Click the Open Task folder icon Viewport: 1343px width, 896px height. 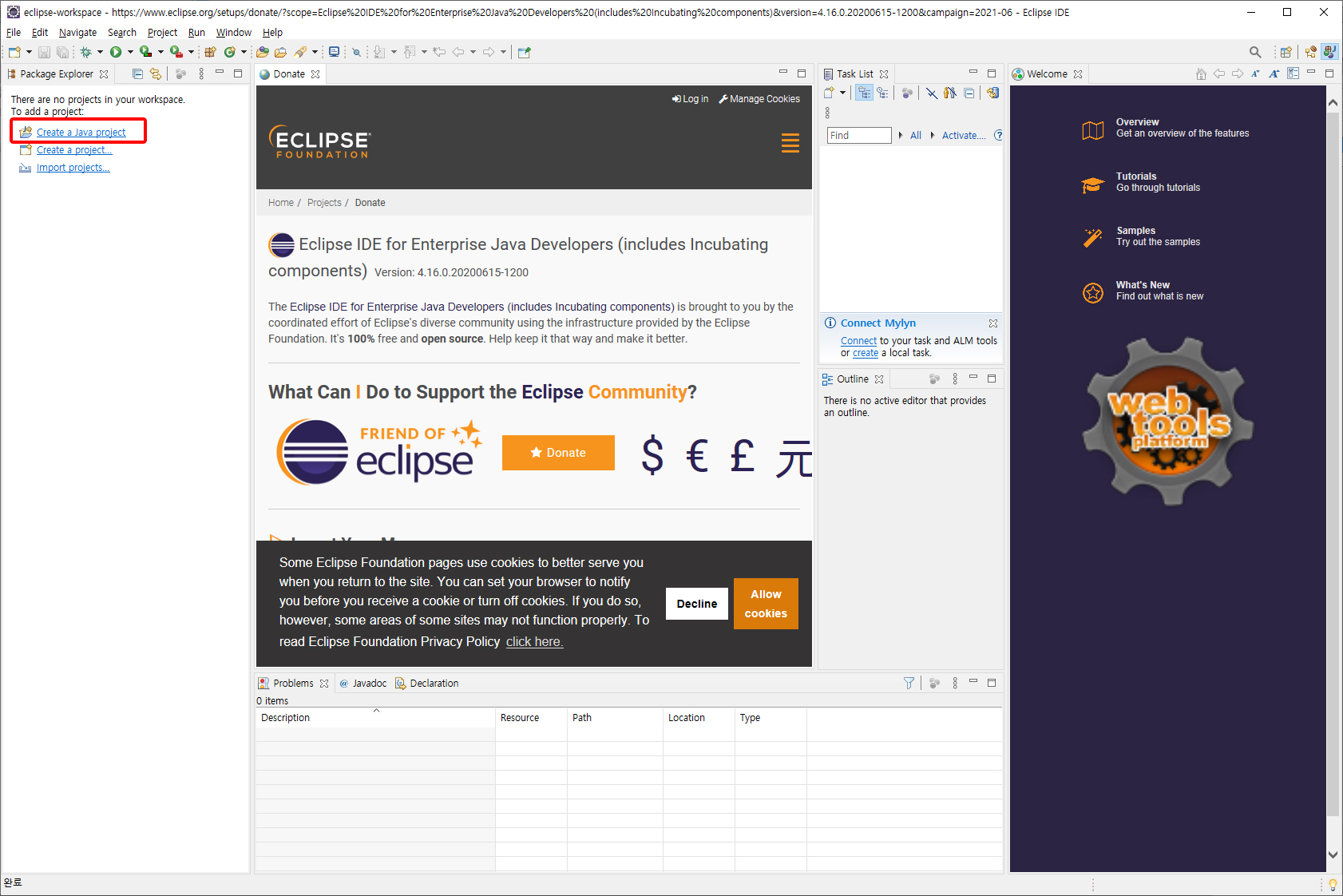[x=280, y=52]
